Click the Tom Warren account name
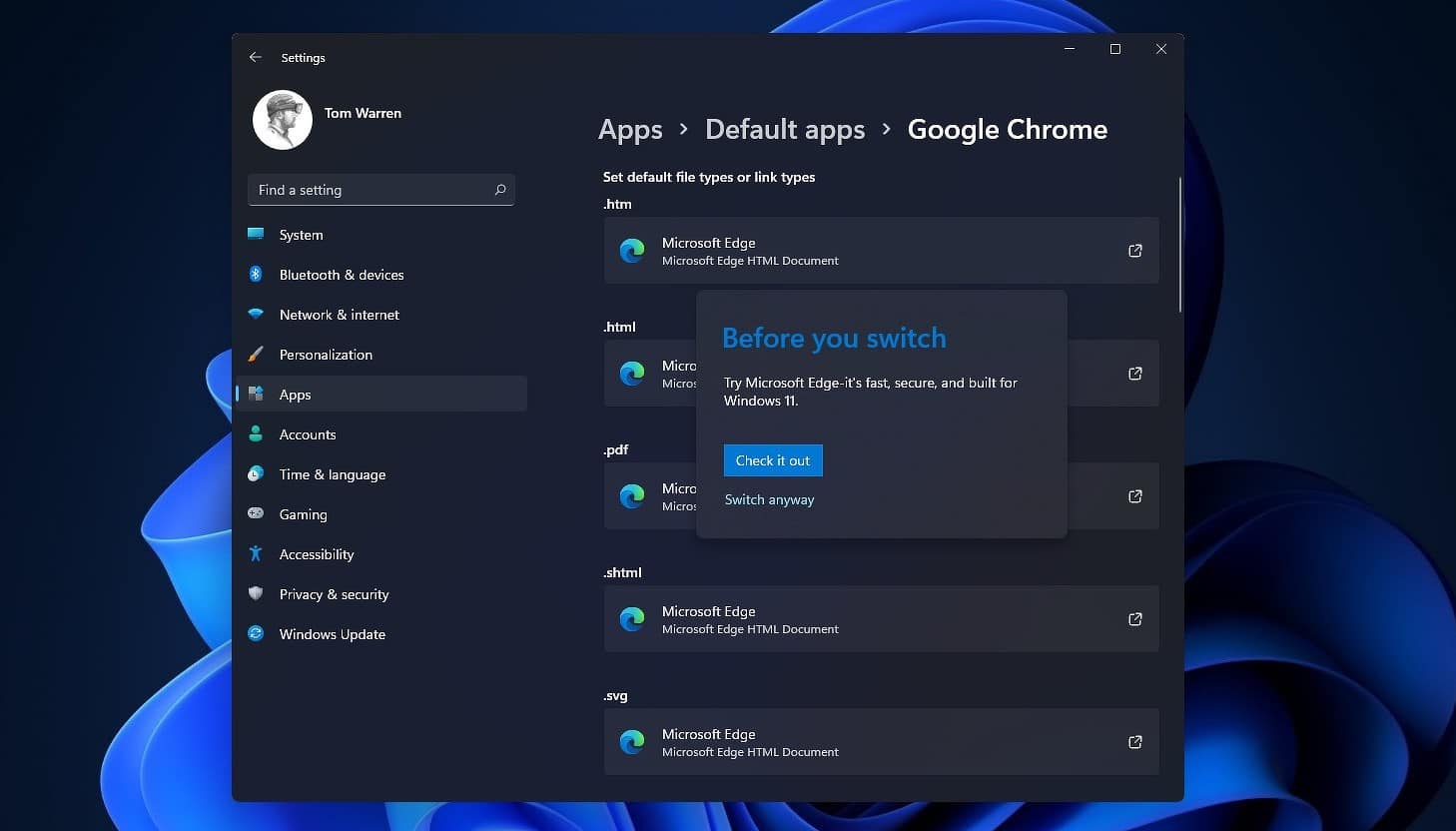Viewport: 1456px width, 831px height. coord(363,113)
